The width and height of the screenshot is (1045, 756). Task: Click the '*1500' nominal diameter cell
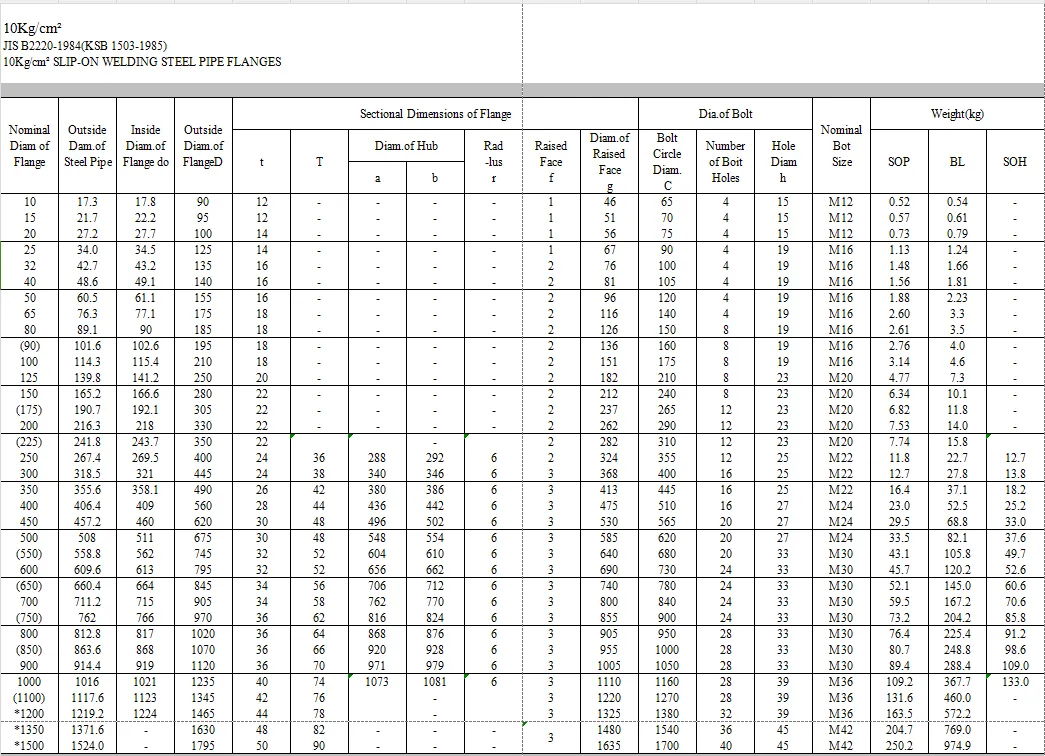(29, 746)
